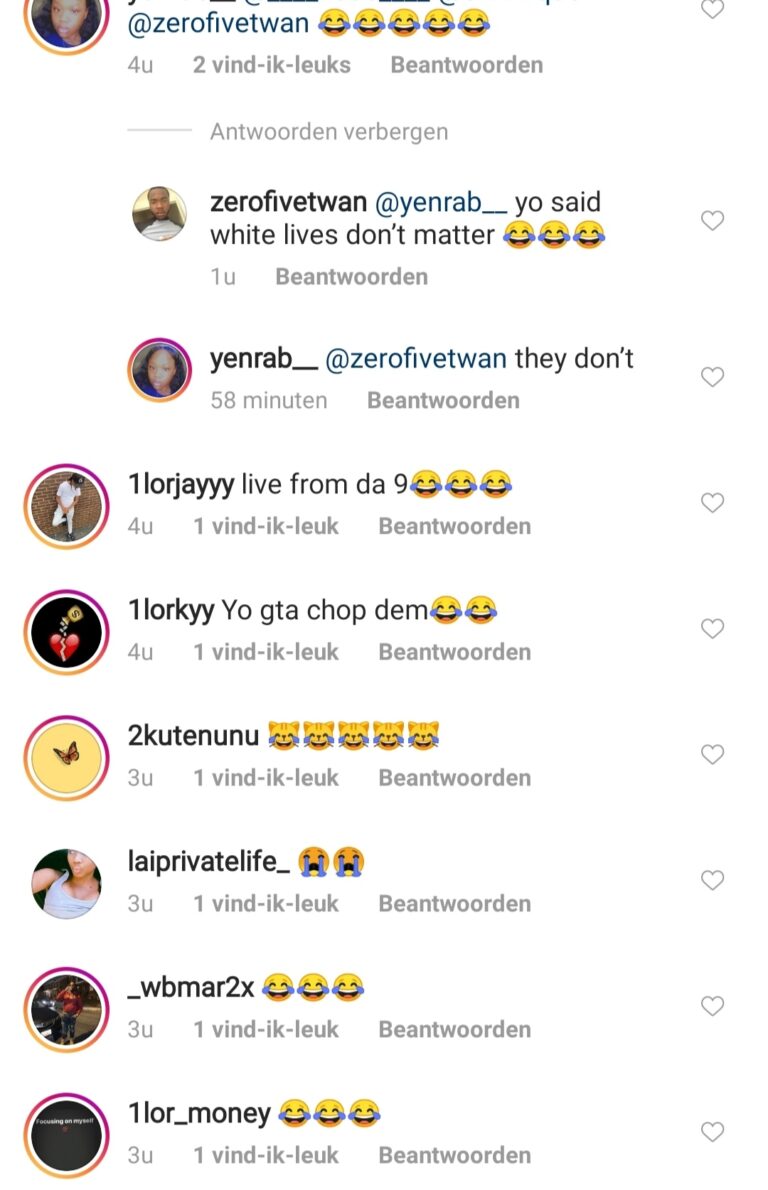Reply to yenrab__'s 58 minuten comment
This screenshot has width=768, height=1190.
[x=443, y=401]
